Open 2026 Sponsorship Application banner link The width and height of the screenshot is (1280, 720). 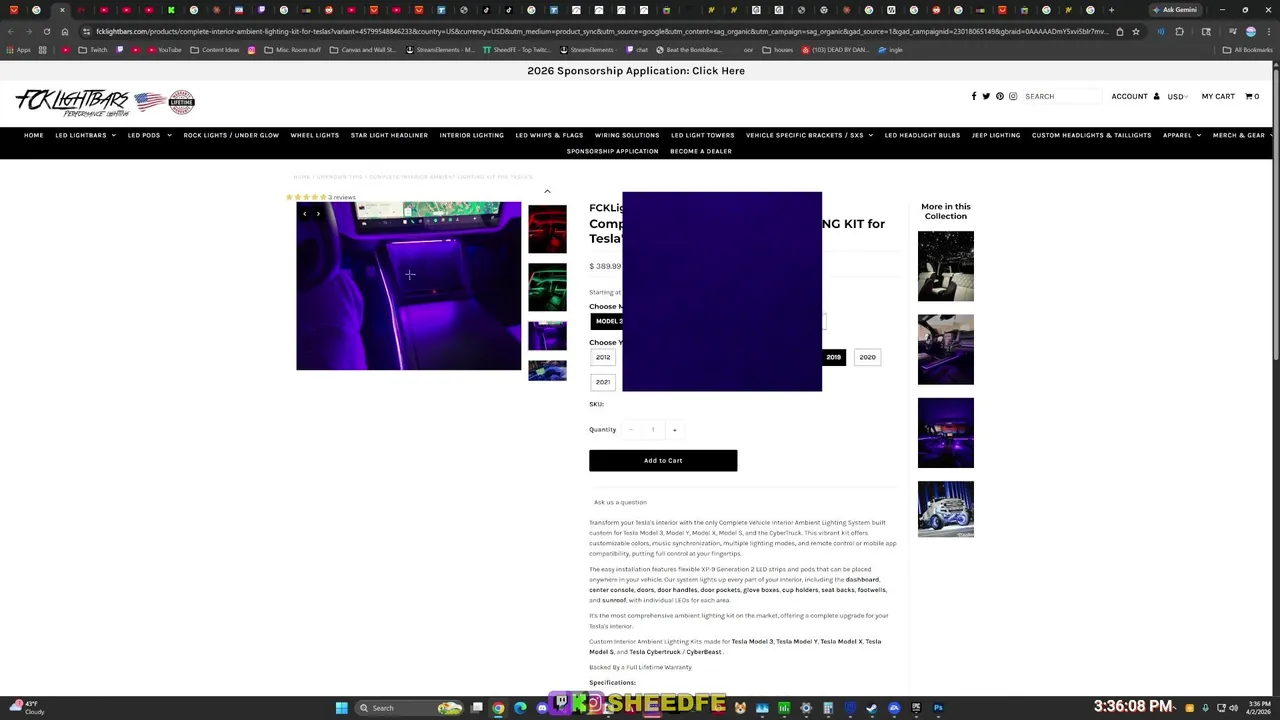636,71
